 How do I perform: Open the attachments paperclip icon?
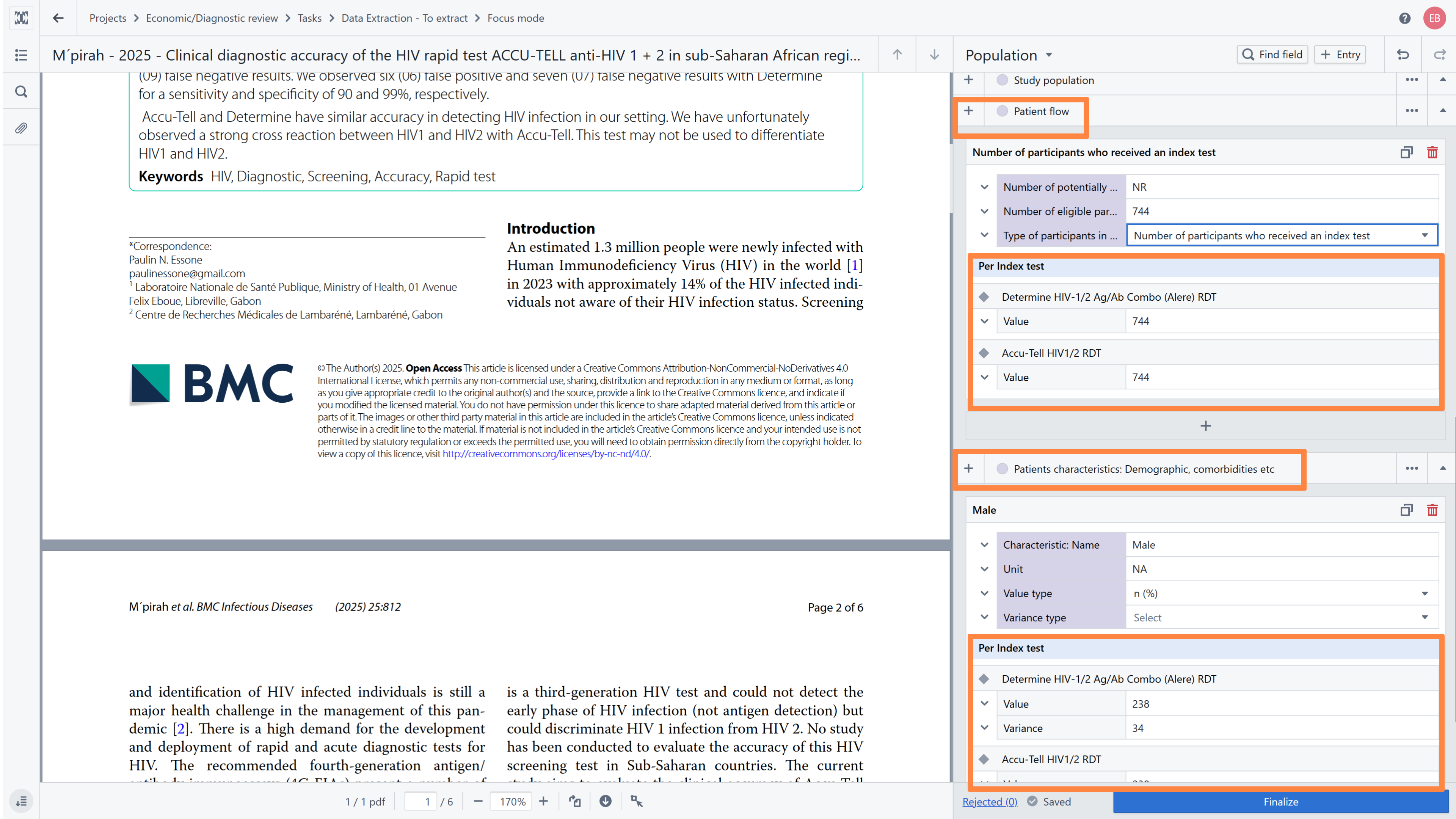pos(21,128)
